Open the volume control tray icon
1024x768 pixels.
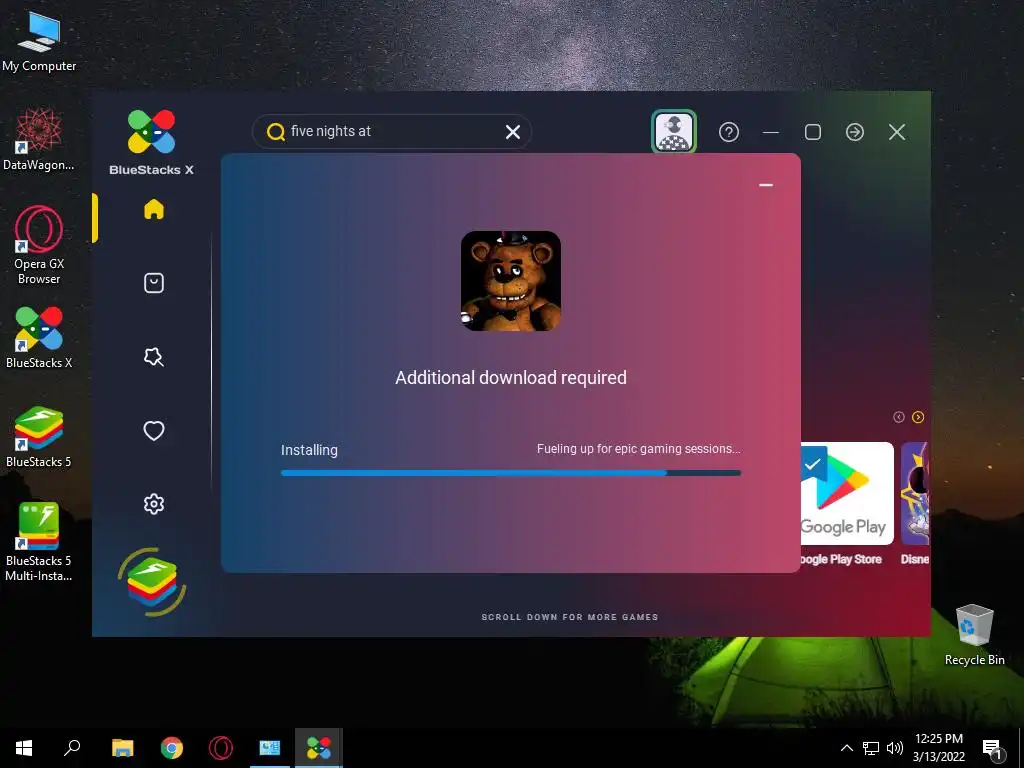coord(895,748)
